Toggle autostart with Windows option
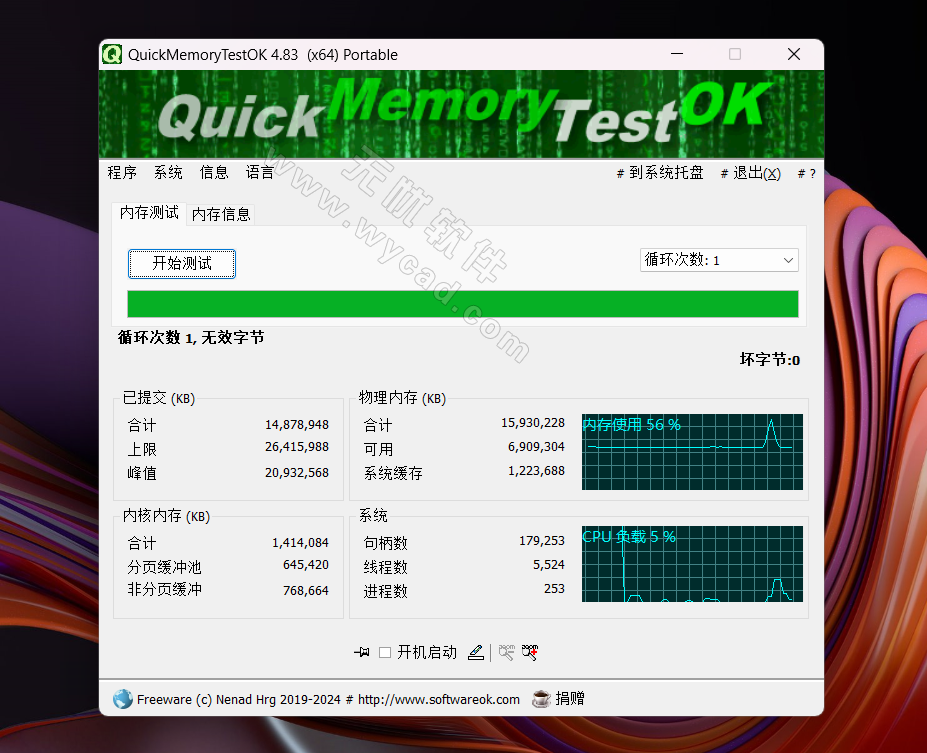Image resolution: width=927 pixels, height=753 pixels. [x=386, y=652]
